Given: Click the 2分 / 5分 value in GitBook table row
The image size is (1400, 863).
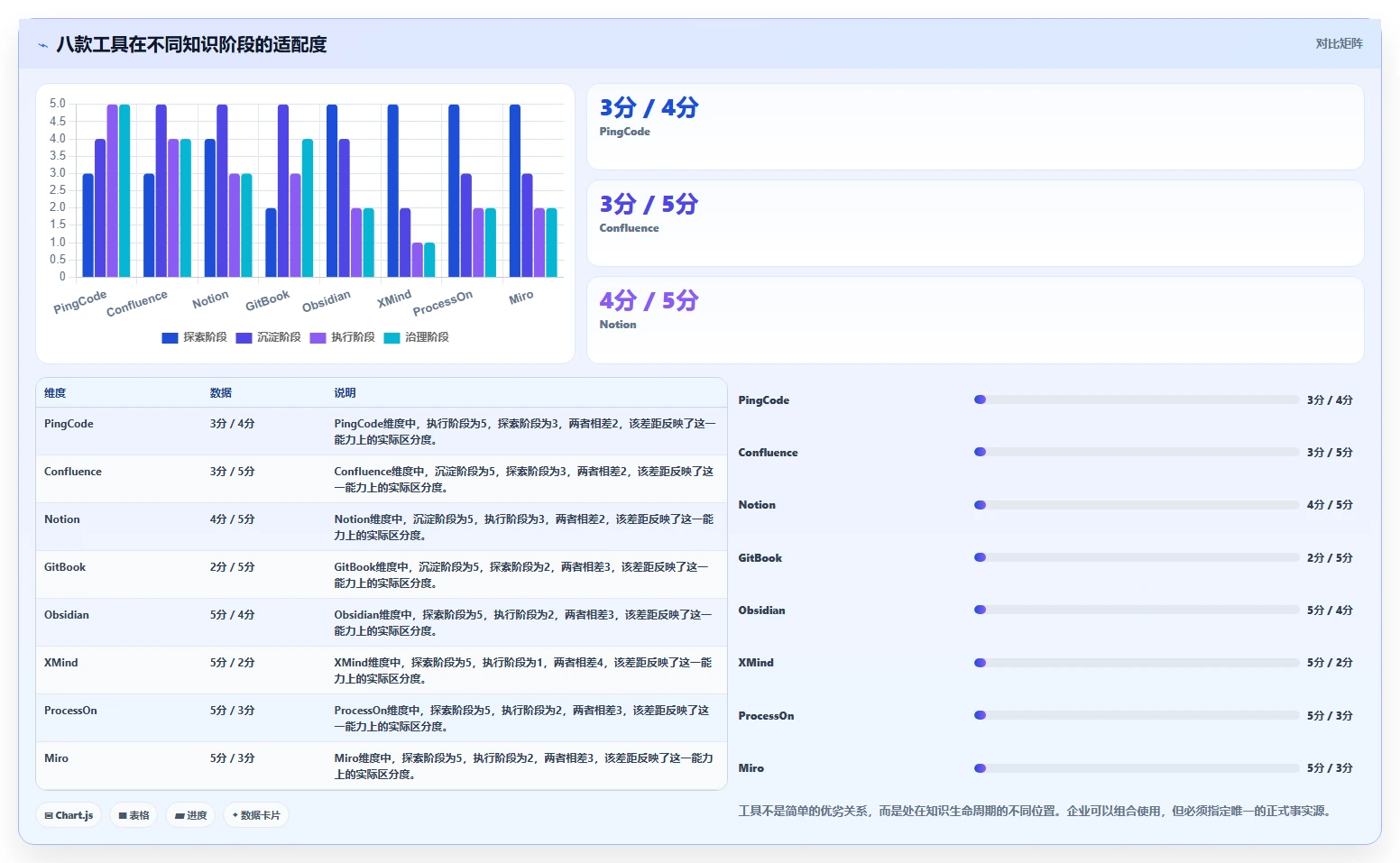Looking at the screenshot, I should coord(233,567).
